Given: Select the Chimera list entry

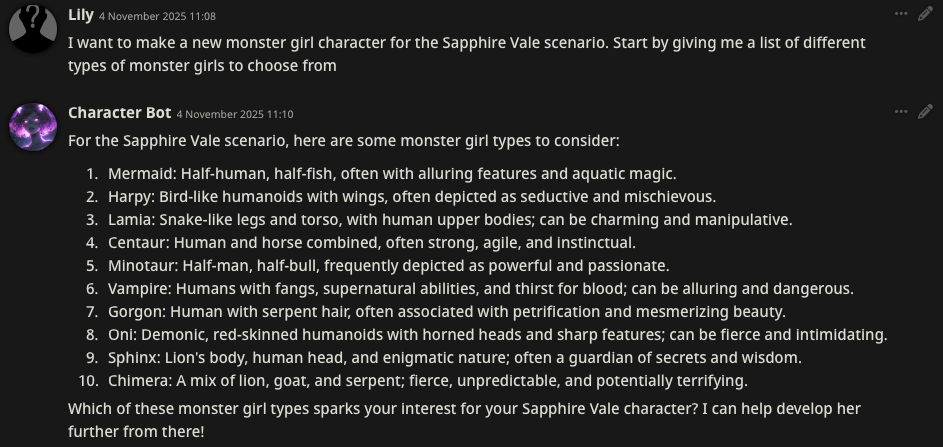Looking at the screenshot, I should click(427, 381).
